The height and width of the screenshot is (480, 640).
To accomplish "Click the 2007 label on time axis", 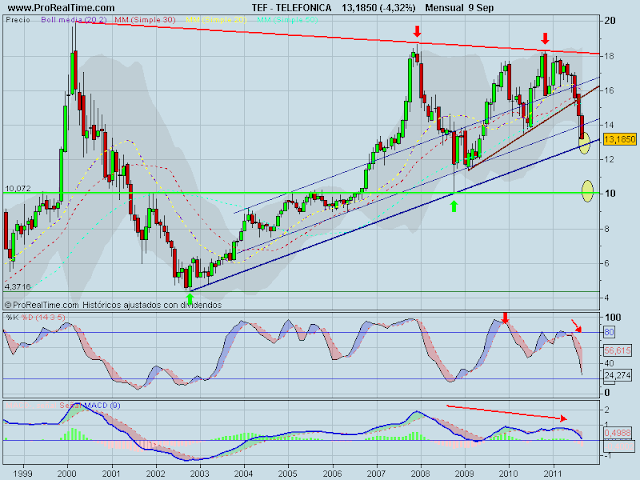I will coord(376,473).
